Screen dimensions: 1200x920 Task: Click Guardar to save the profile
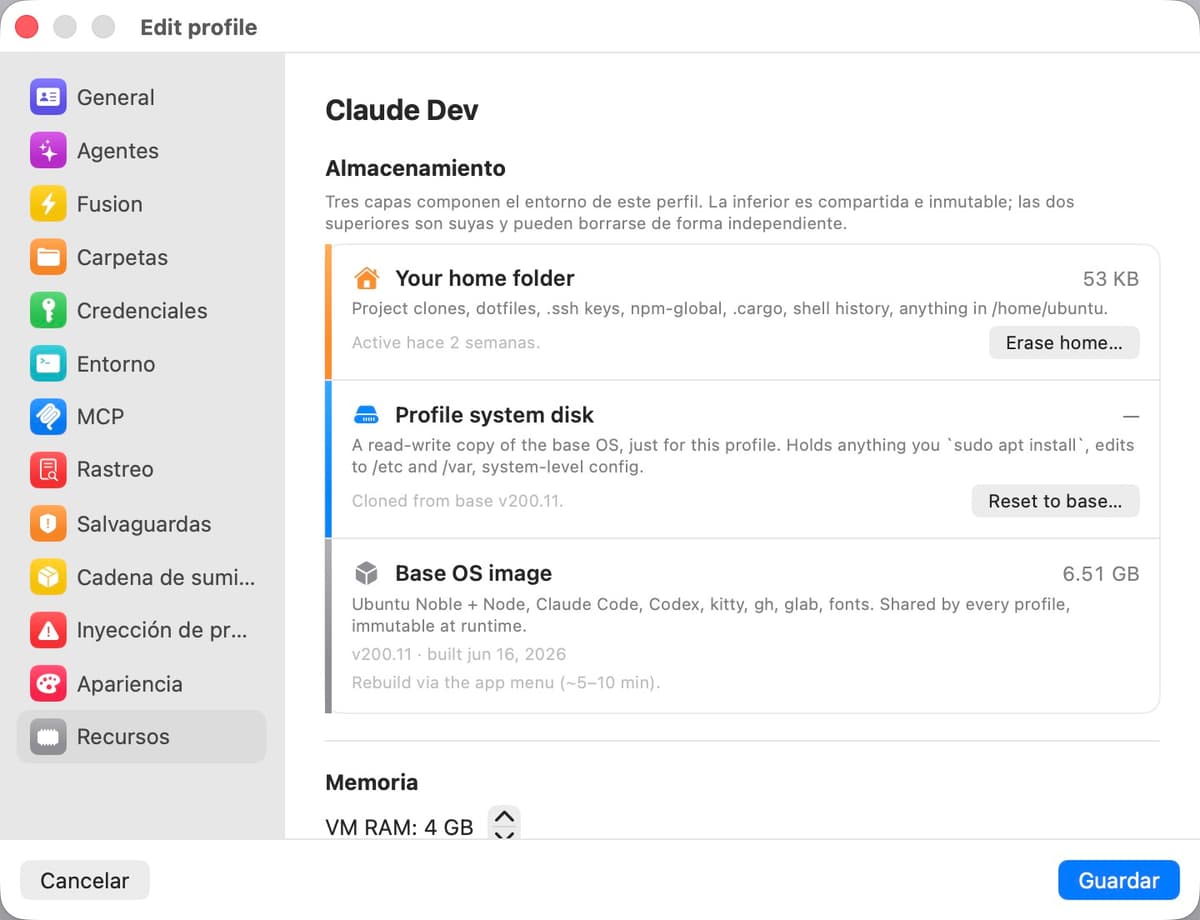pyautogui.click(x=1119, y=880)
